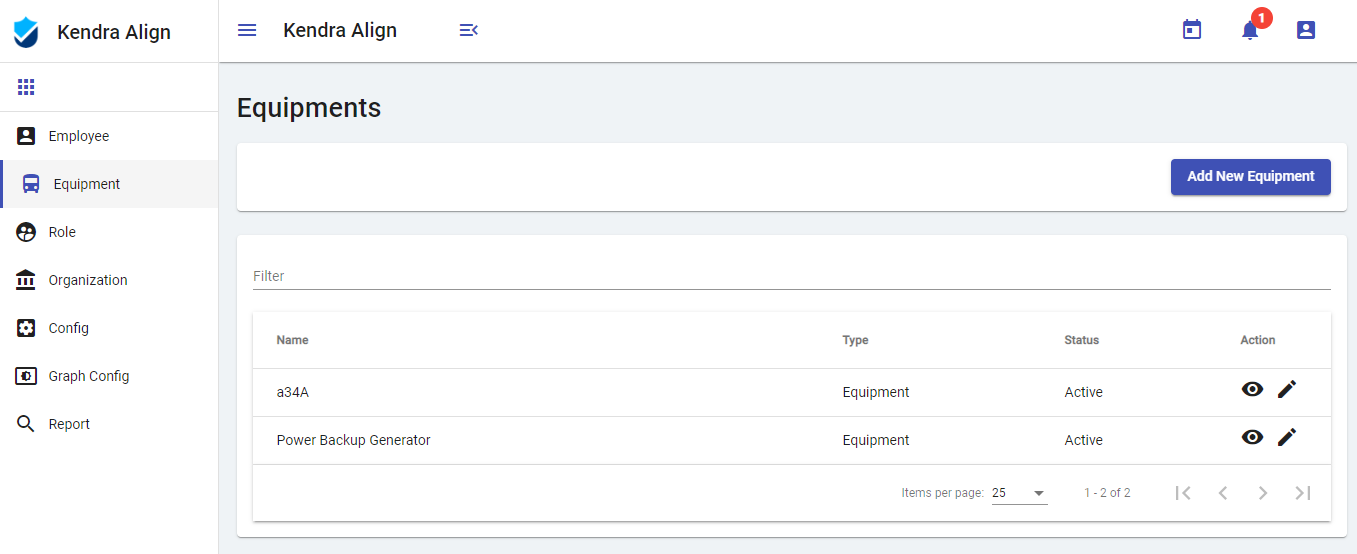Click the Config gear icon in sidebar
1357x554 pixels.
tap(26, 328)
